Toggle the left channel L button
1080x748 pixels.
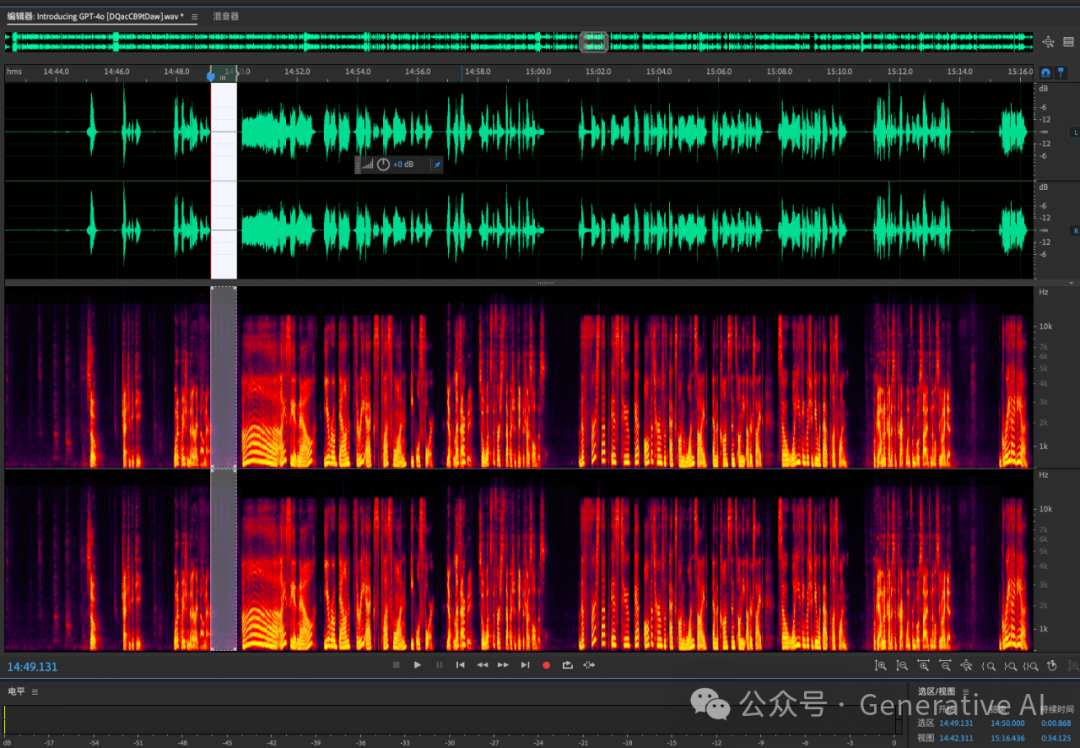1075,132
